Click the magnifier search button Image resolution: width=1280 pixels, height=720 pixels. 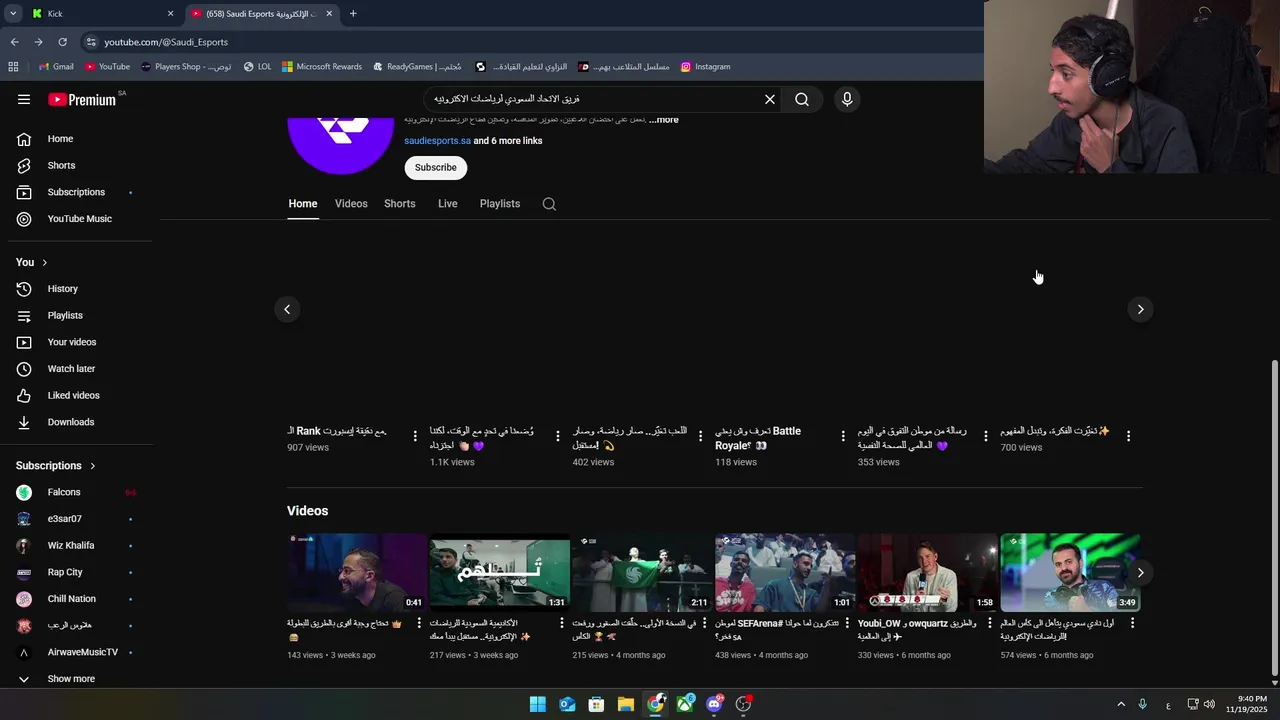point(802,99)
